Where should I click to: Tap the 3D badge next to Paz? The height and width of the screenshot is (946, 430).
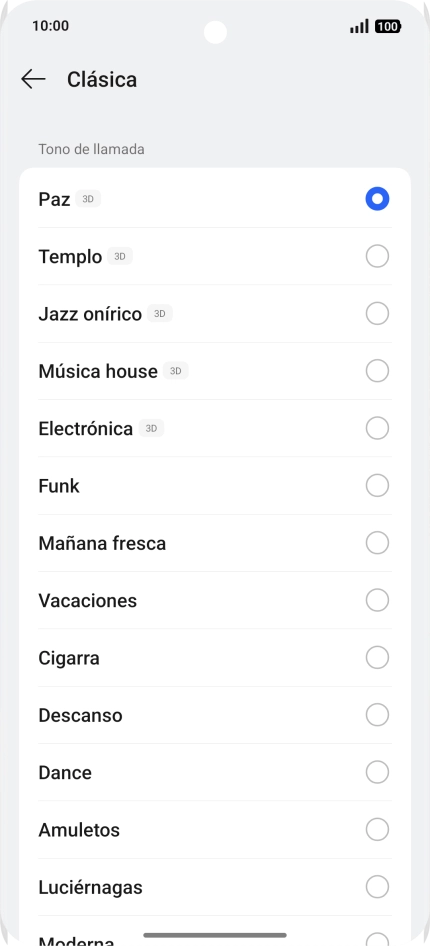pyautogui.click(x=88, y=199)
